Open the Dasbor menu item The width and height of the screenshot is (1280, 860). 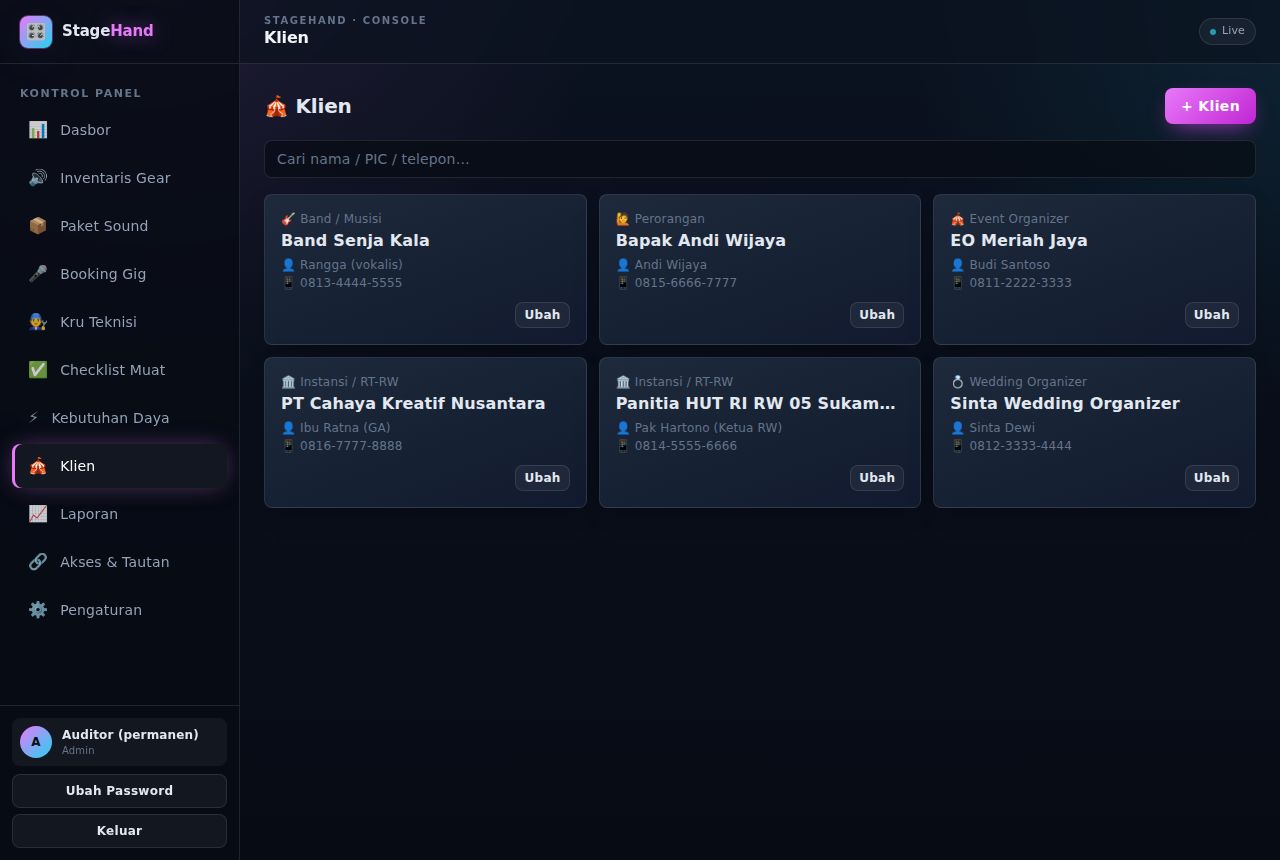point(120,130)
